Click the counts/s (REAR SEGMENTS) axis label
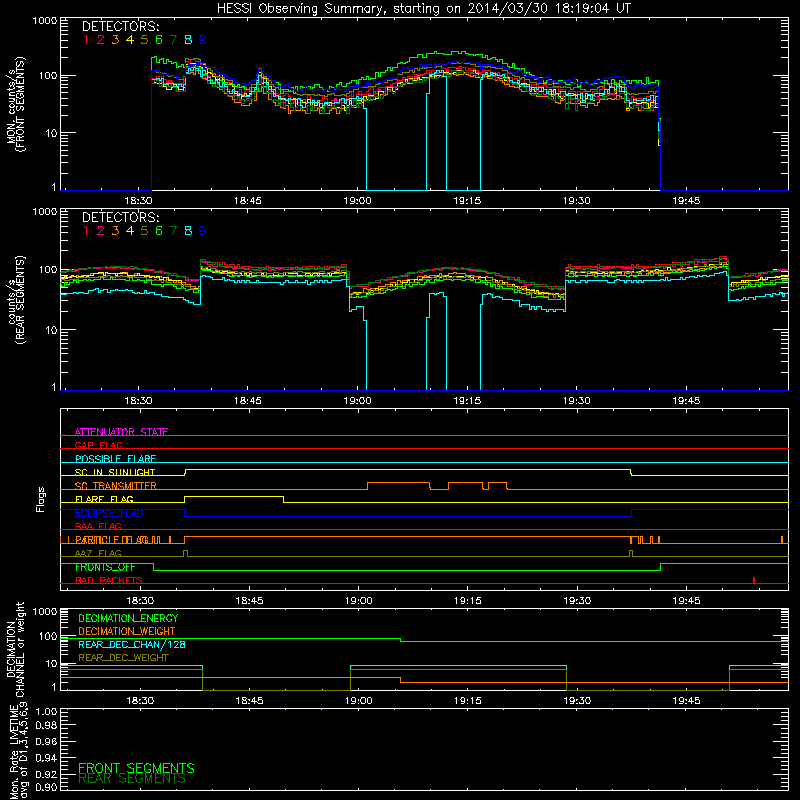The height and width of the screenshot is (800, 800). (15, 300)
